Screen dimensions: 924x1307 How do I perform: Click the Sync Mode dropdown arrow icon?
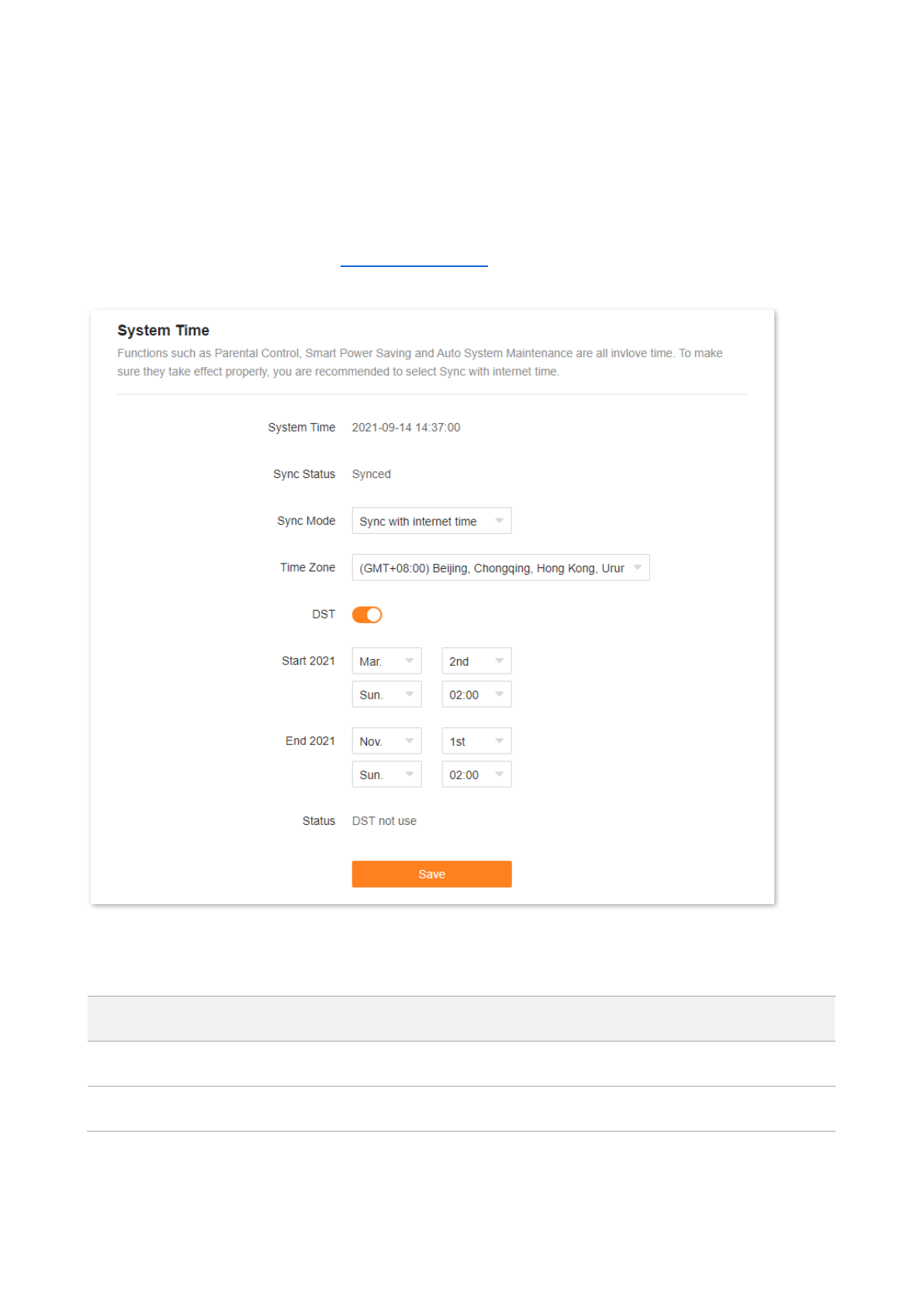pyautogui.click(x=500, y=521)
